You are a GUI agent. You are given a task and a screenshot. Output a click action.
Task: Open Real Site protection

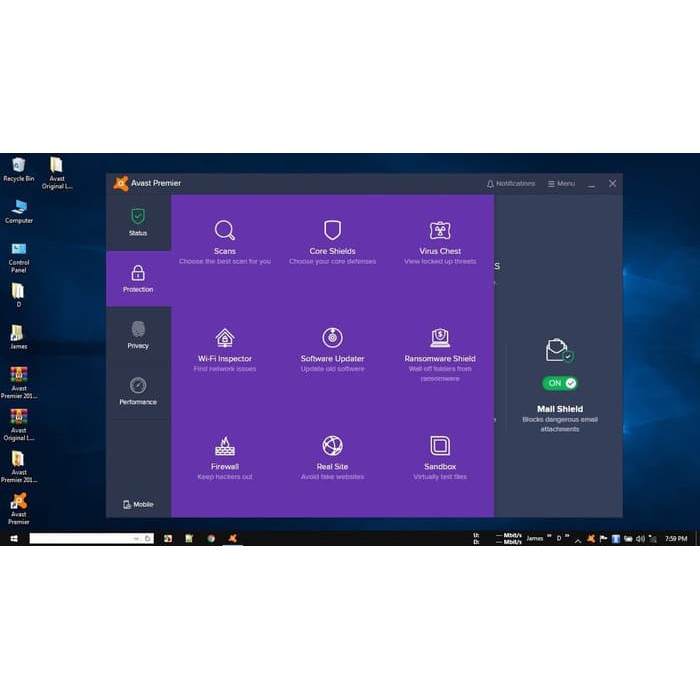[332, 458]
